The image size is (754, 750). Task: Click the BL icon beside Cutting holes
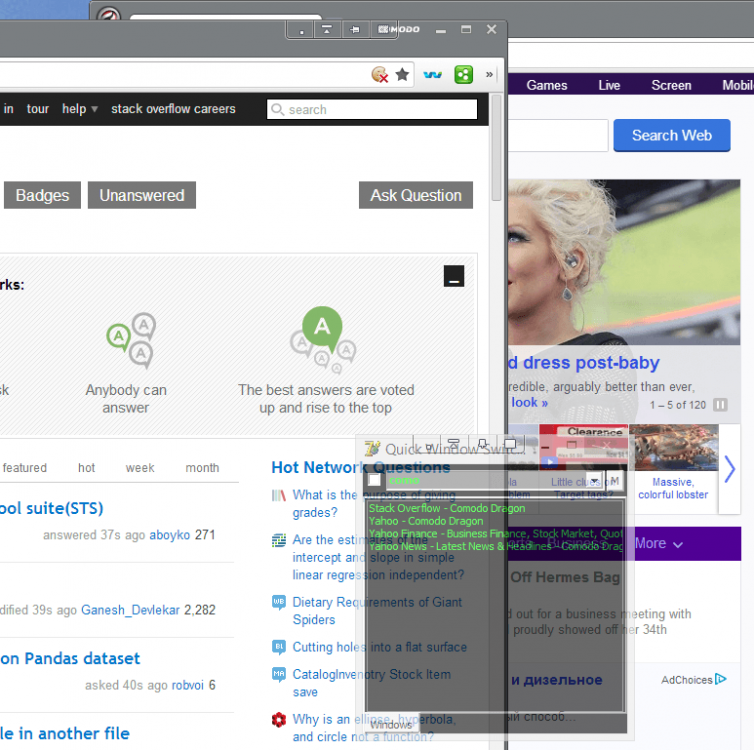[278, 647]
